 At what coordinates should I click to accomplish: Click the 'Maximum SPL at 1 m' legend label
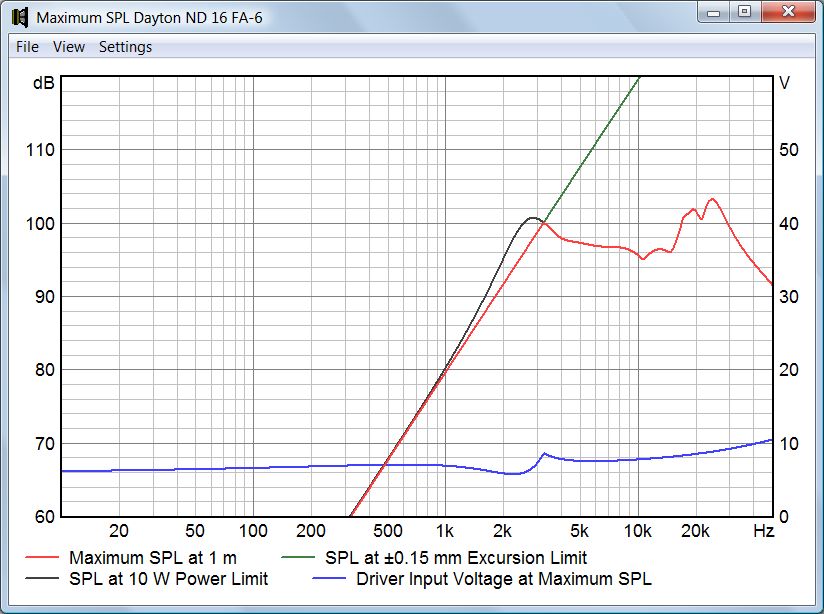point(153,558)
